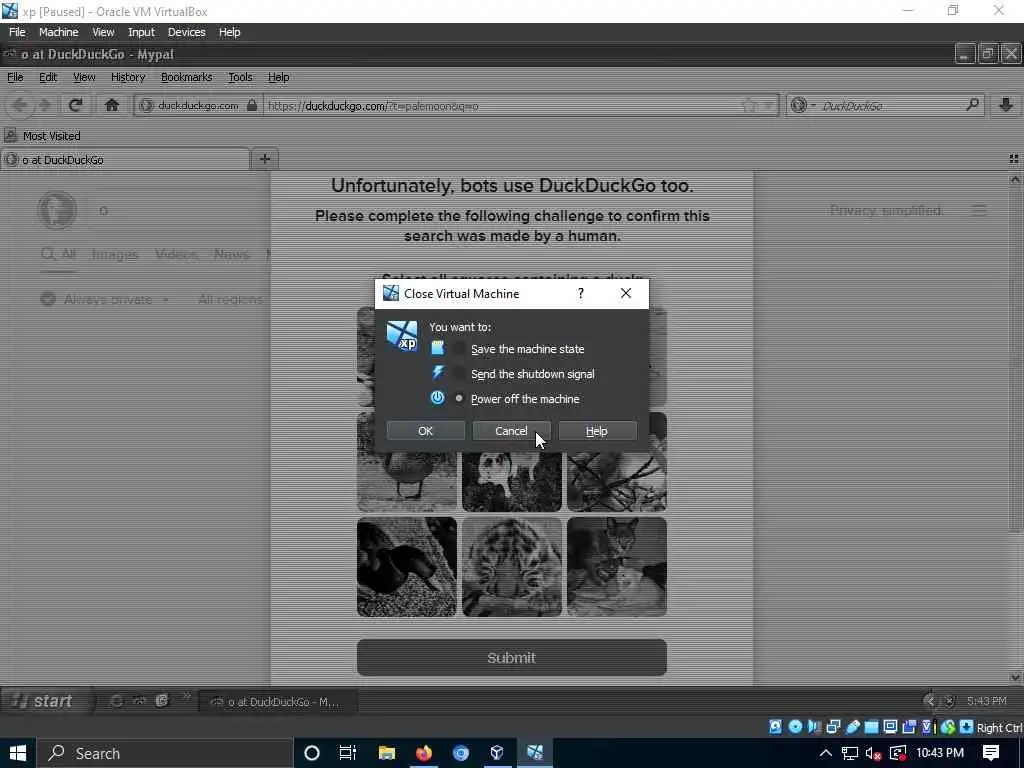Click the 'o at DuckDuckGo - M…' XP taskbar button

point(277,702)
